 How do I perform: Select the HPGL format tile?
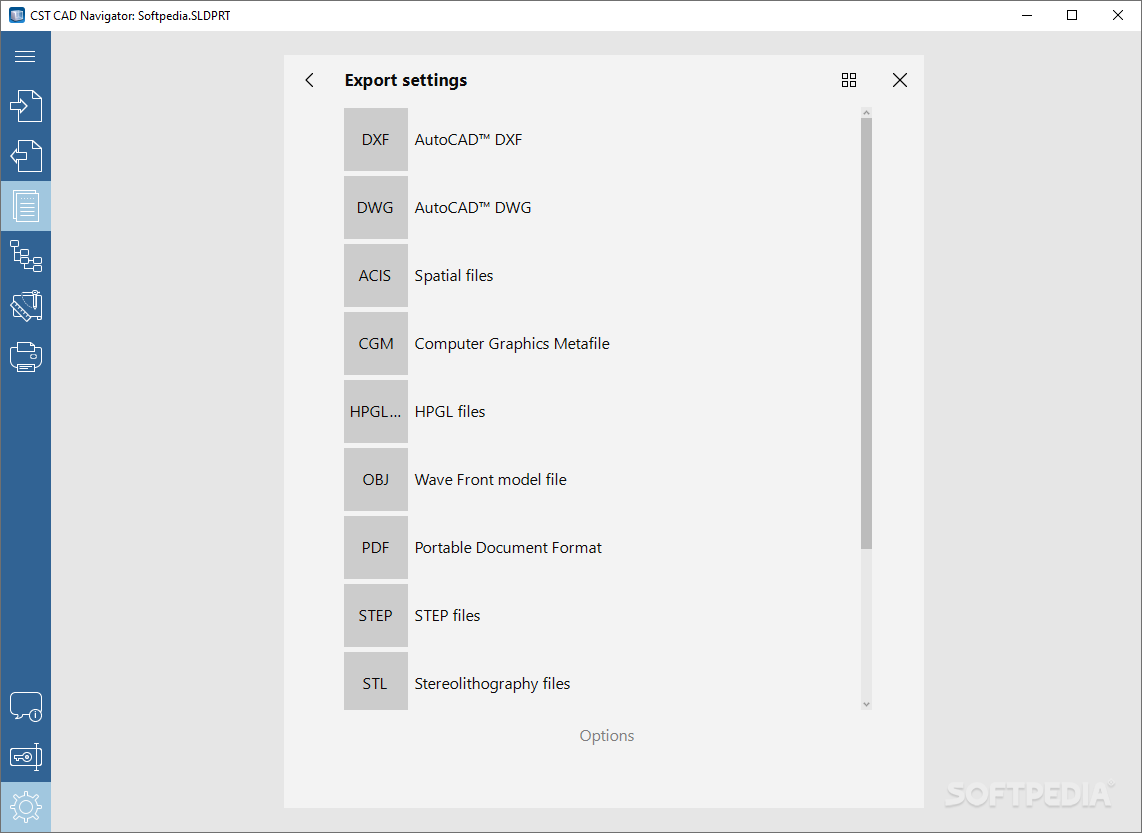pyautogui.click(x=376, y=411)
